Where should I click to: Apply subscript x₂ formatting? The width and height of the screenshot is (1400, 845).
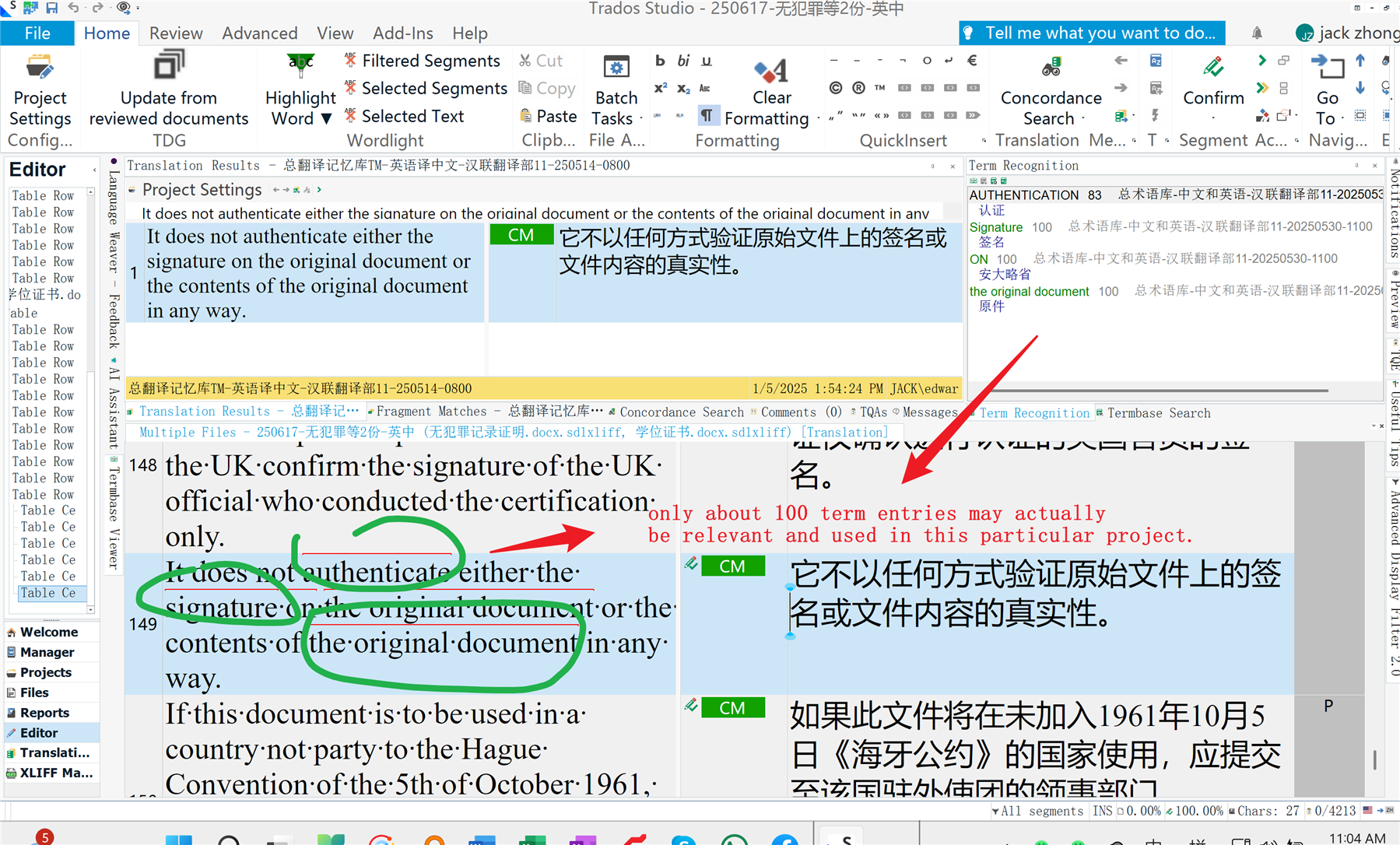[x=683, y=88]
